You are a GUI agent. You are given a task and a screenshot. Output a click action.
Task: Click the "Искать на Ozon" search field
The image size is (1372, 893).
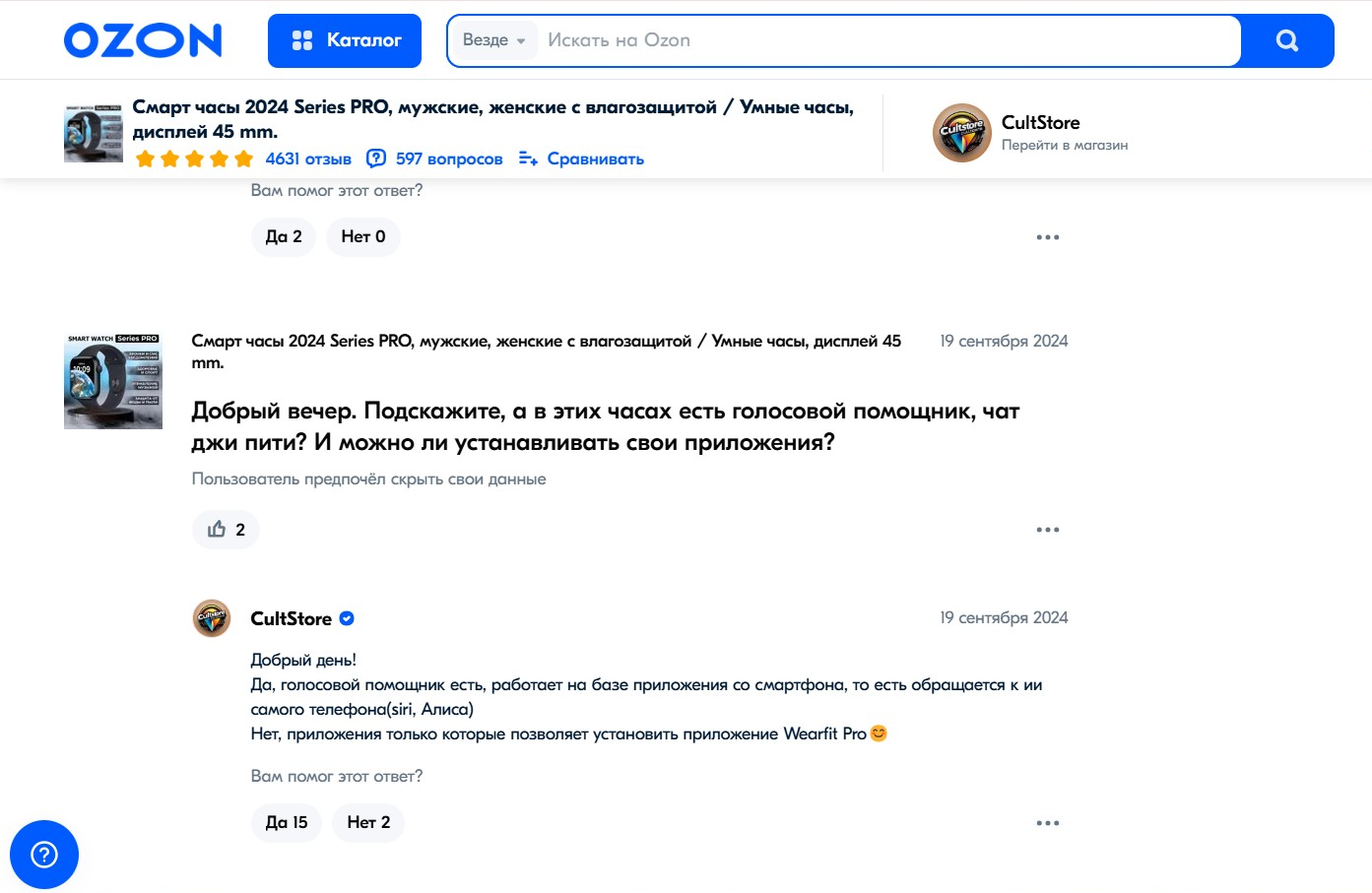(886, 40)
